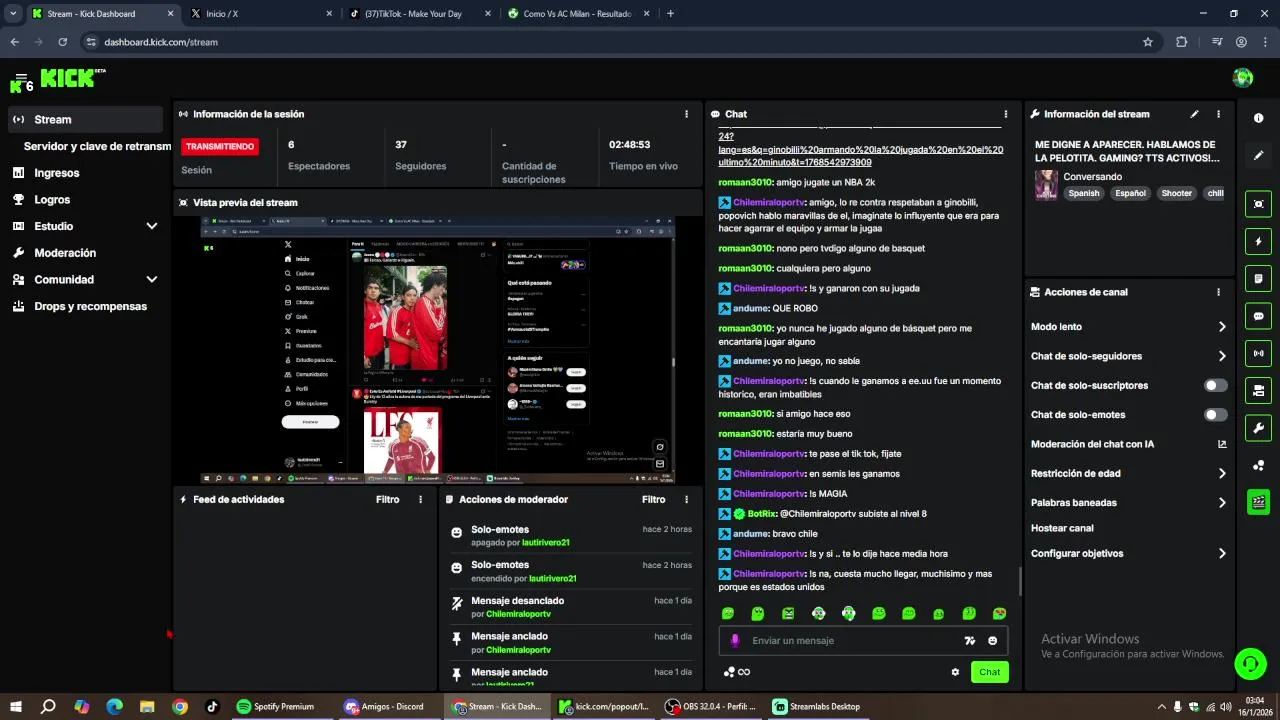Switch to the TikTok Make Your Day tab
Viewport: 1280px width, 720px height.
click(419, 14)
